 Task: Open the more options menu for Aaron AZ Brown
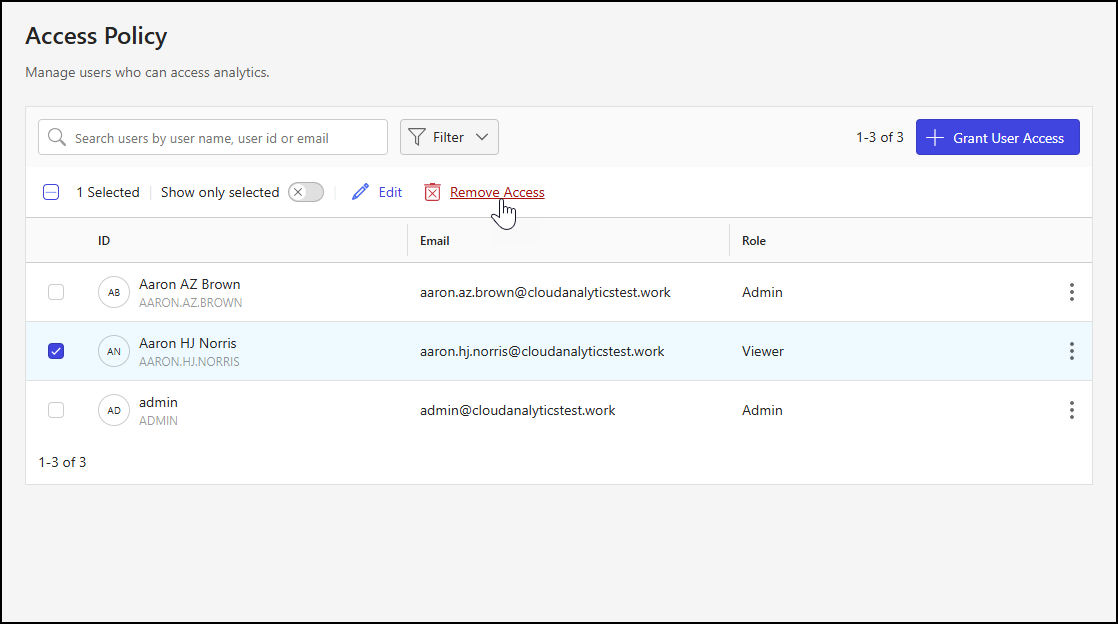point(1072,292)
